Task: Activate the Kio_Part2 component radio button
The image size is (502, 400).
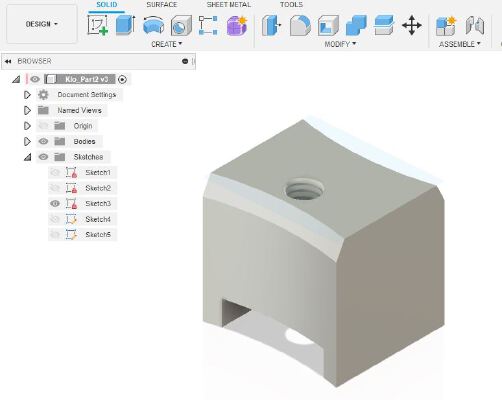Action: [x=122, y=79]
